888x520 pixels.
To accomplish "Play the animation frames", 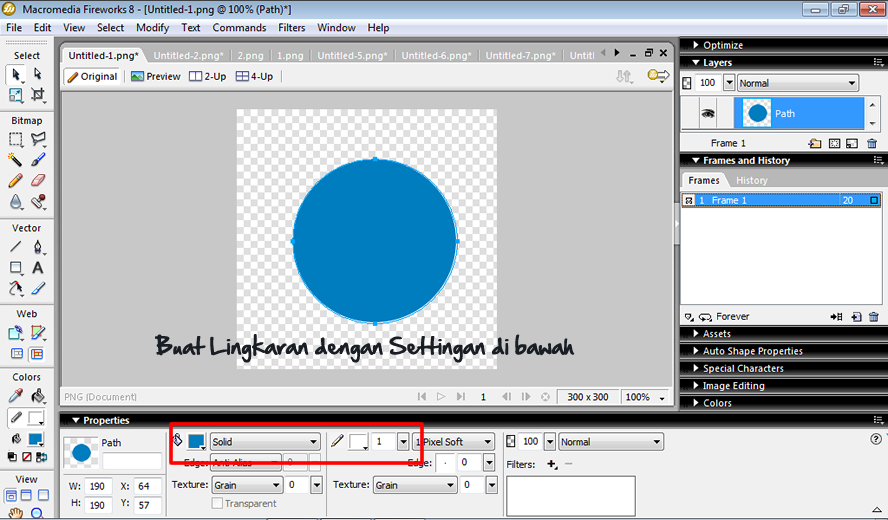I will [441, 397].
